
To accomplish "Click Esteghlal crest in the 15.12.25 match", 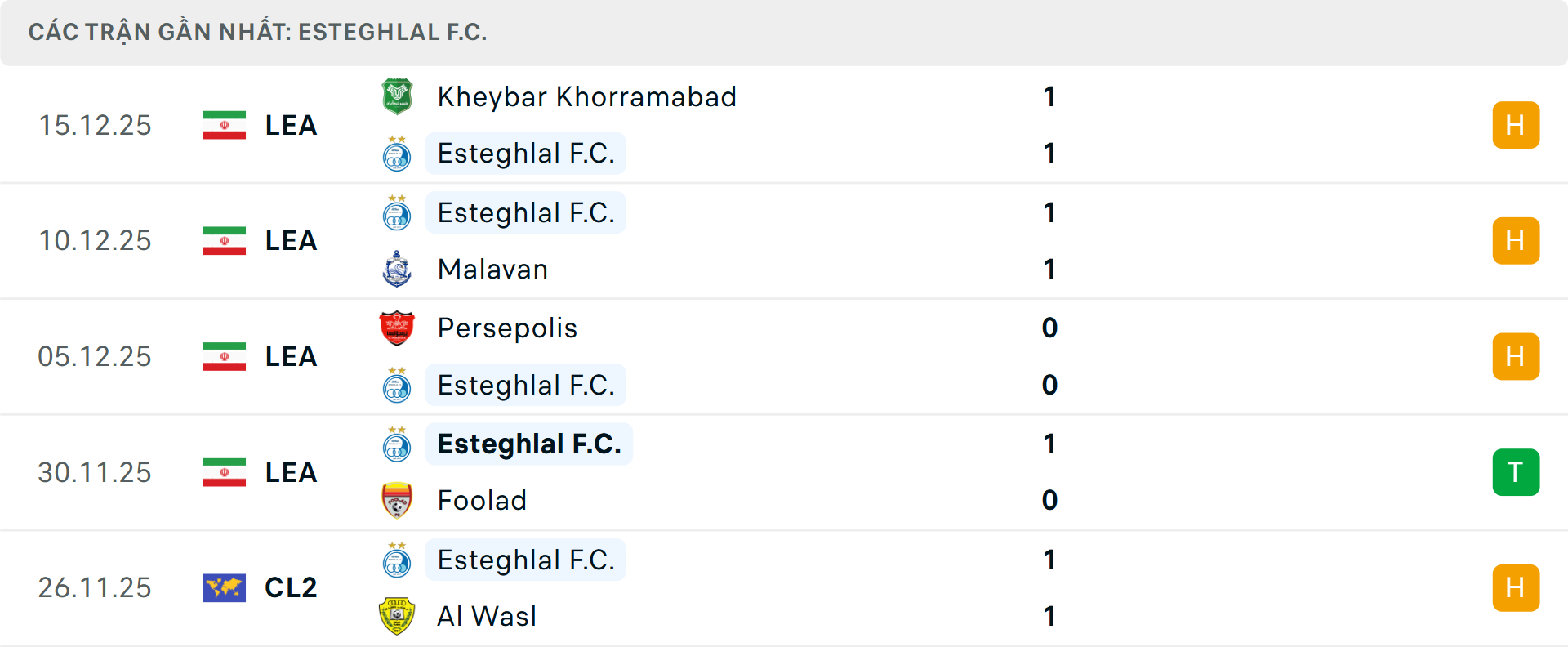I will [x=397, y=154].
